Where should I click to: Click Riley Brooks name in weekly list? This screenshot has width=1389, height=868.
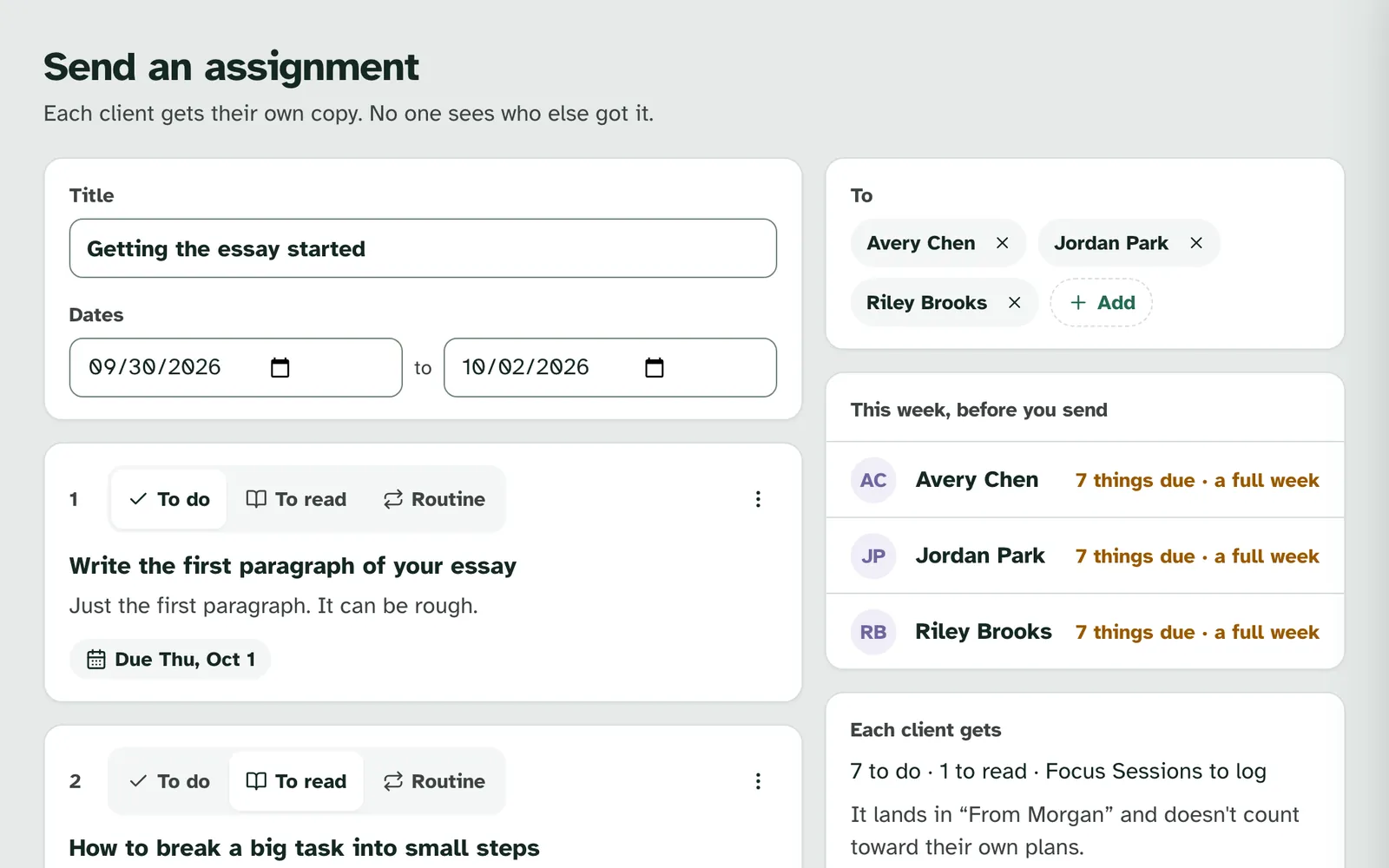pyautogui.click(x=984, y=632)
